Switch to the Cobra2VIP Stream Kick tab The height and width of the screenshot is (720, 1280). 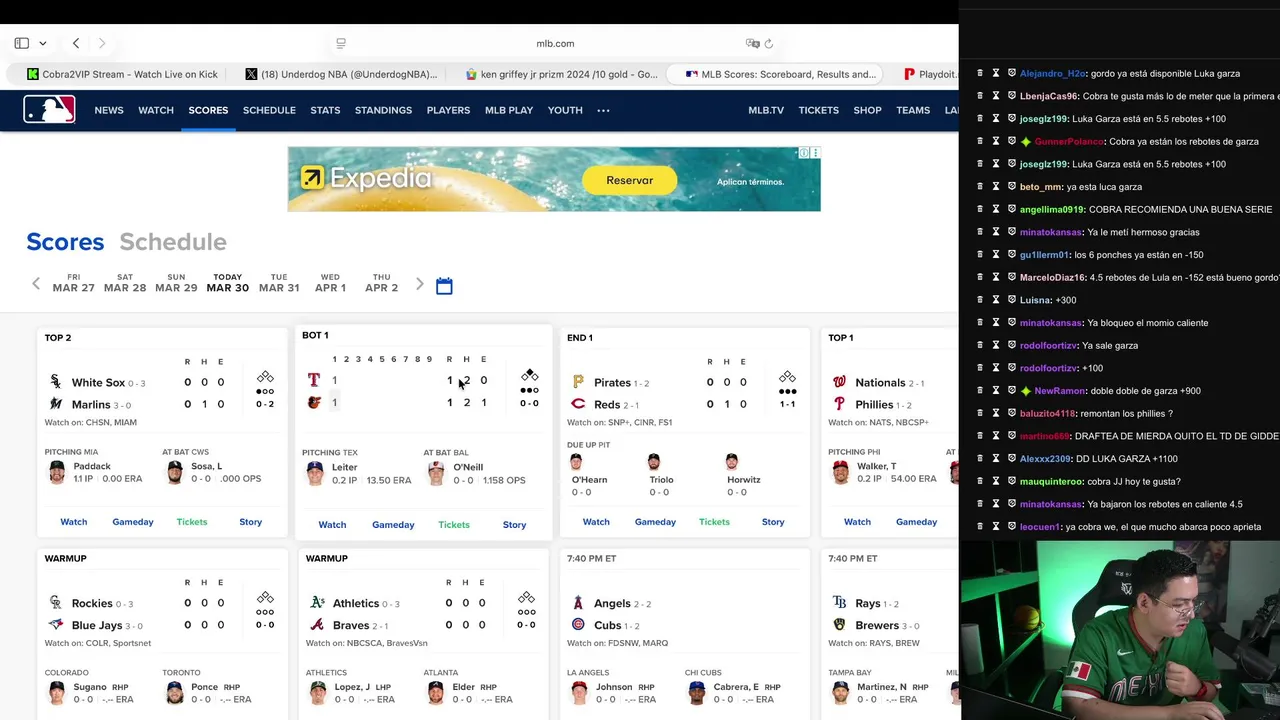(x=122, y=74)
